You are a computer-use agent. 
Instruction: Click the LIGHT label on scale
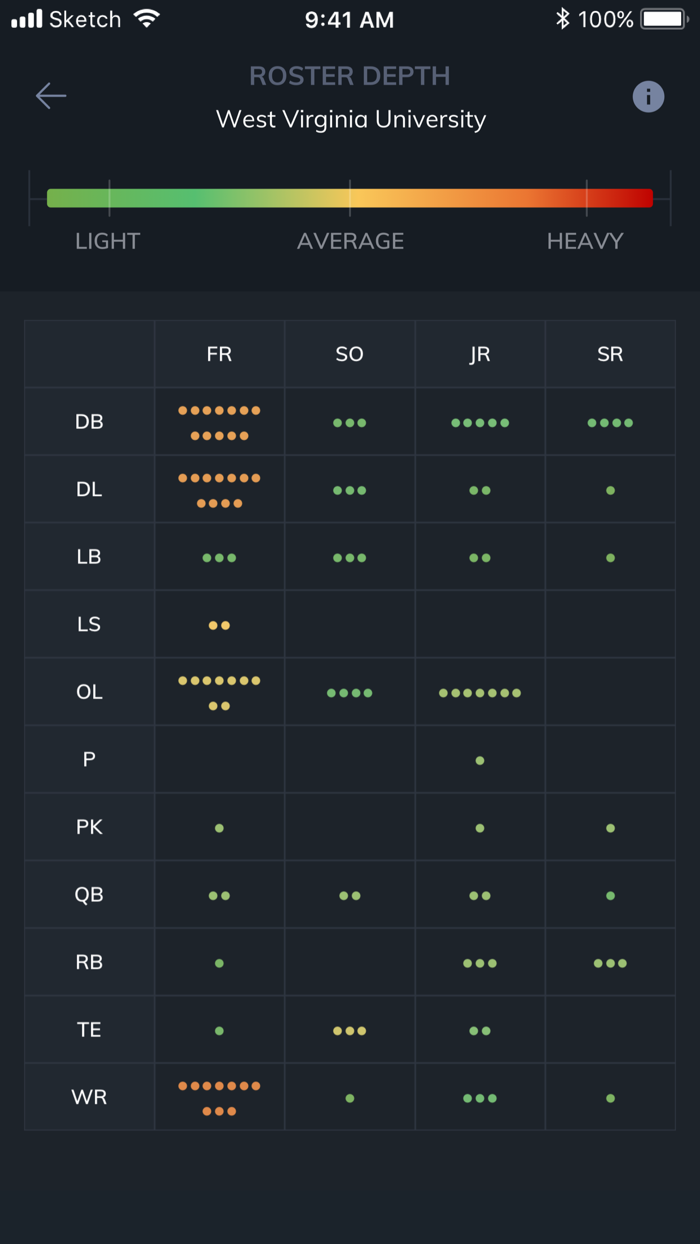107,241
